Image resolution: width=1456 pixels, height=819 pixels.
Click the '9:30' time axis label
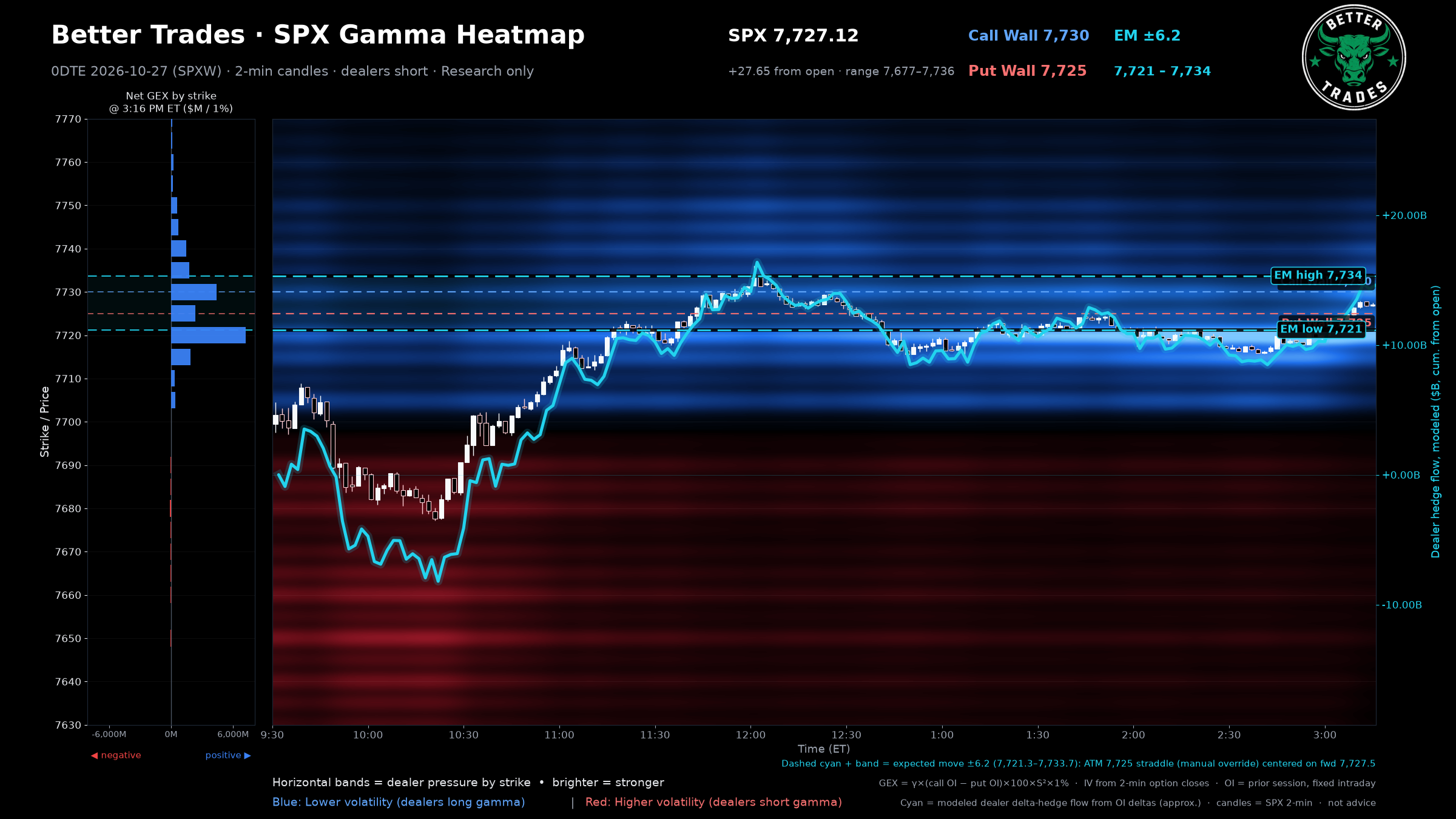tap(272, 735)
